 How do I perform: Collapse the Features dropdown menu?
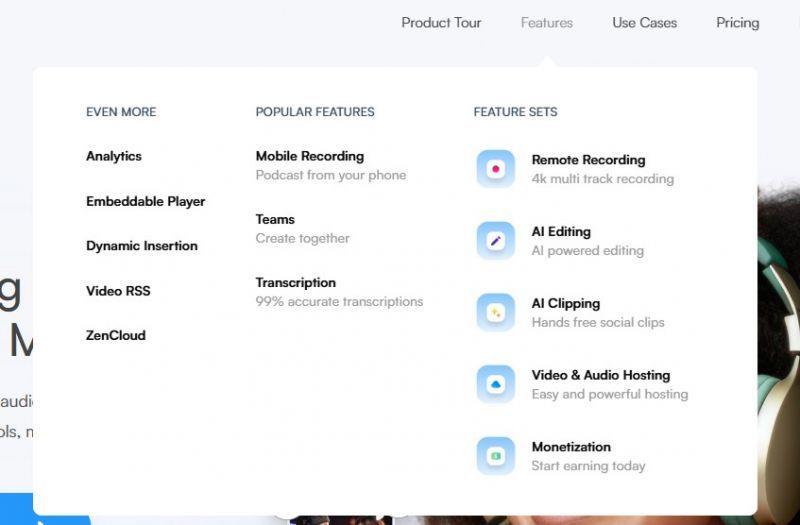(546, 23)
